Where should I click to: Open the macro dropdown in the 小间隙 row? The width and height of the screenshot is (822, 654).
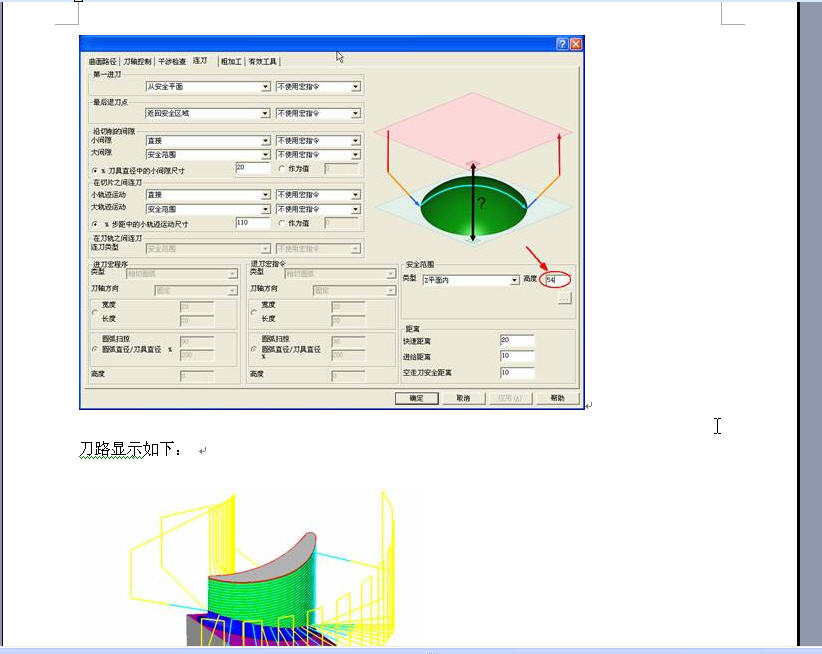318,140
